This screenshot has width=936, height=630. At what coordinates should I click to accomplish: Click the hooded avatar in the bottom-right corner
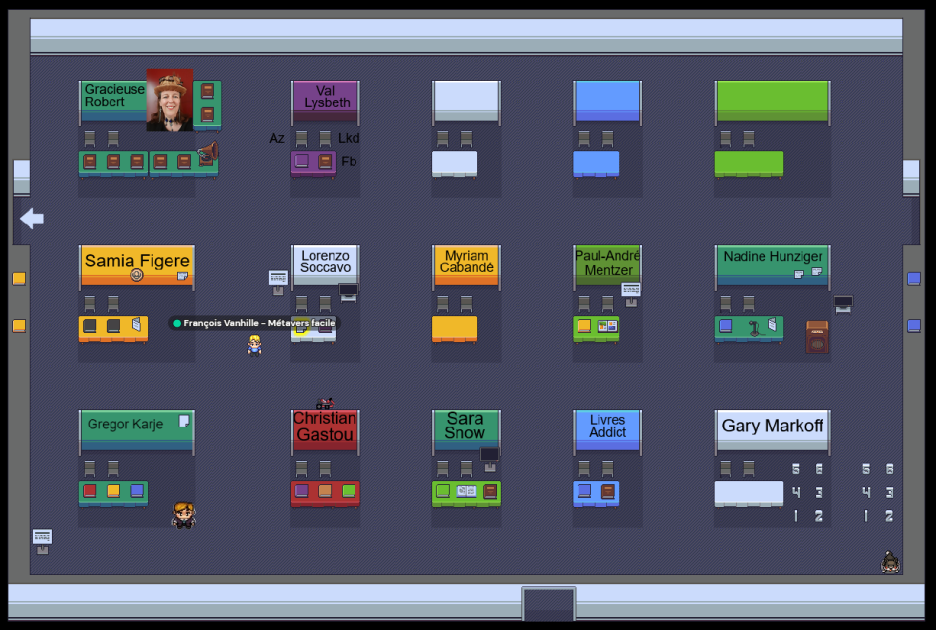pyautogui.click(x=890, y=563)
